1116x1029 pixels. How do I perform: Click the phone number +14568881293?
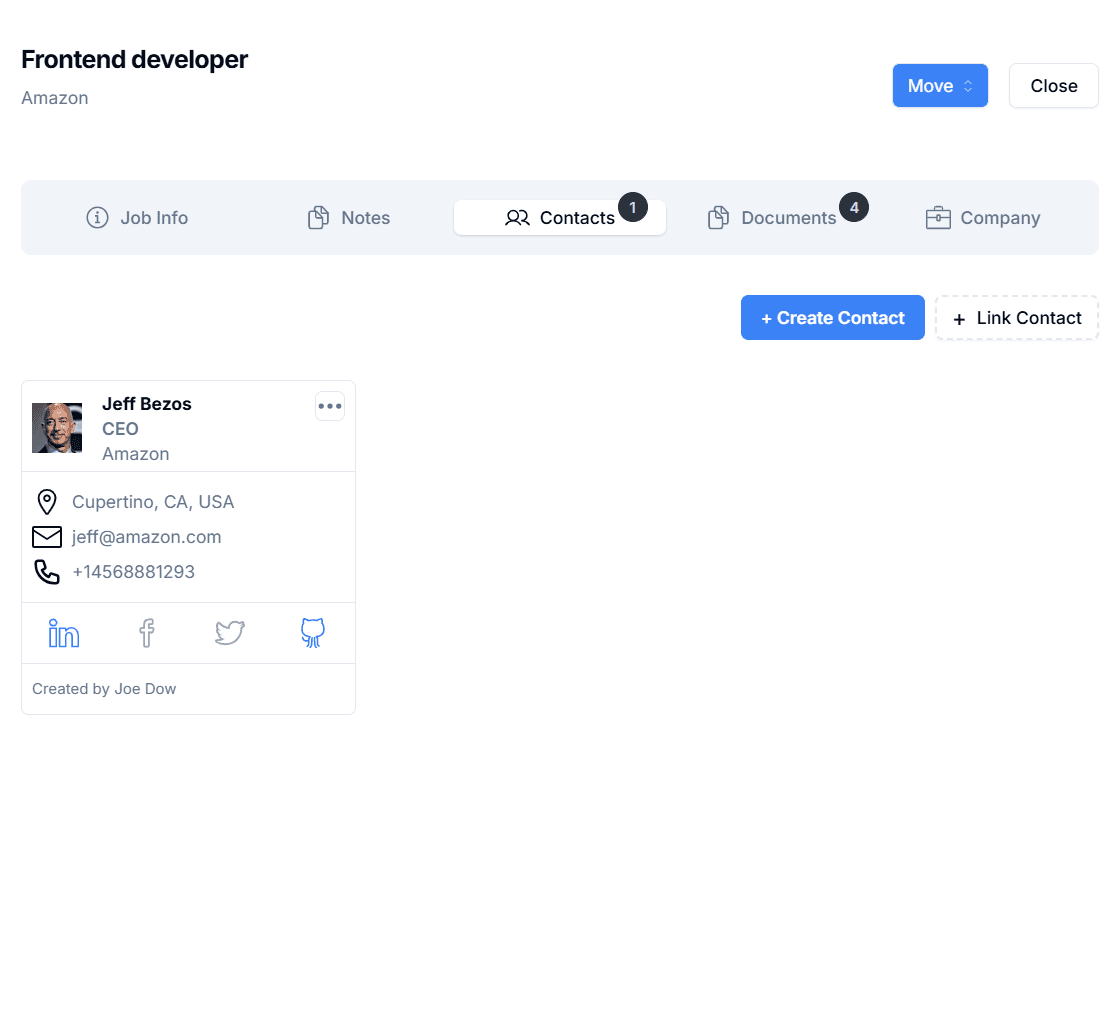click(133, 571)
